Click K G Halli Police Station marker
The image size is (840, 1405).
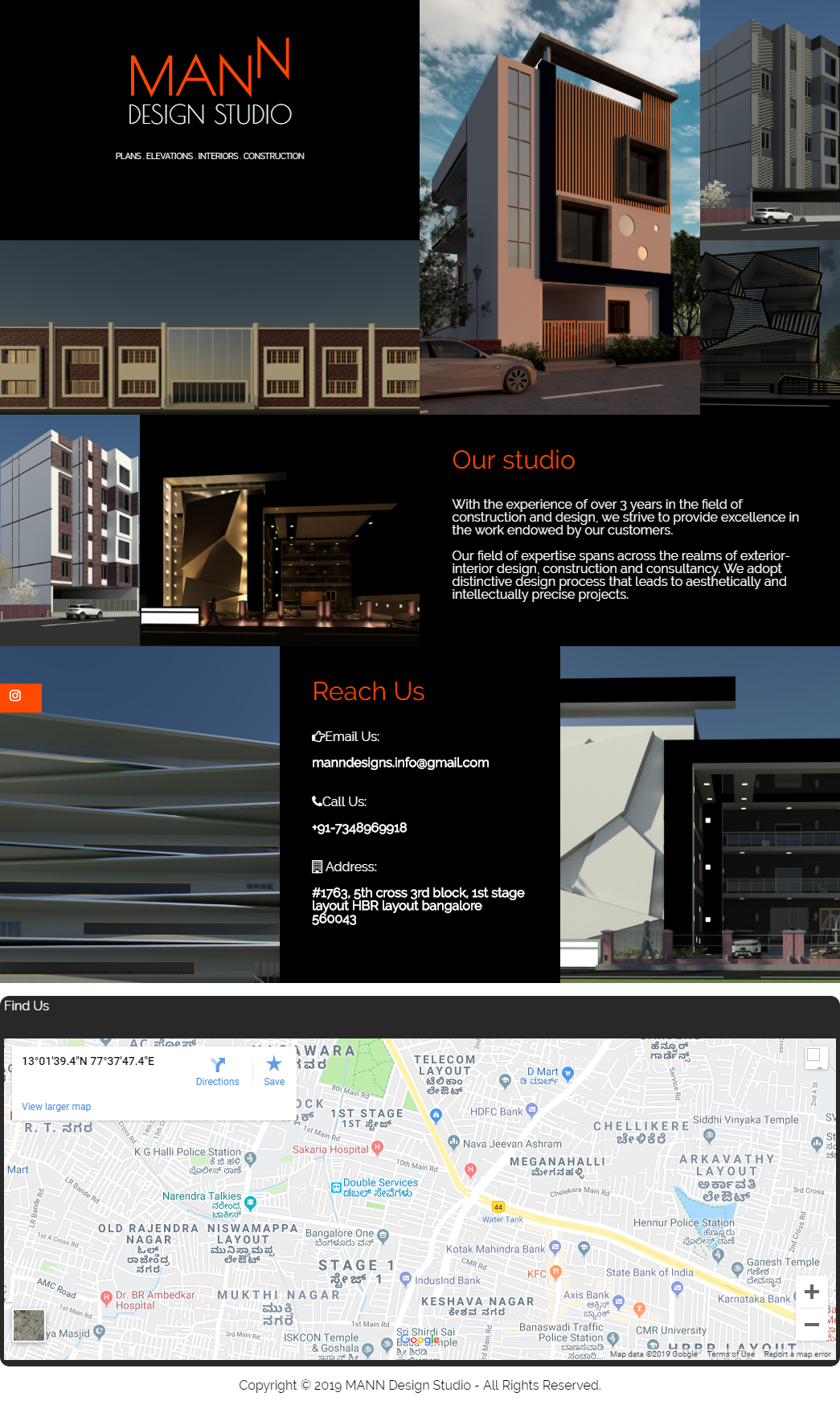[x=250, y=1158]
